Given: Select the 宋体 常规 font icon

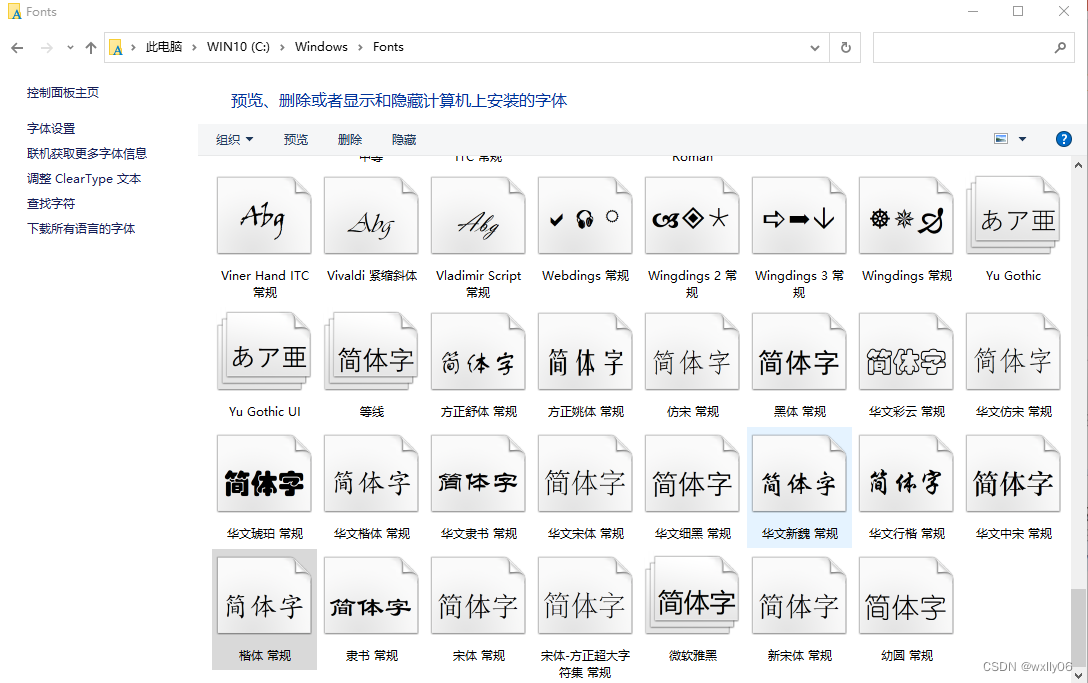Looking at the screenshot, I should tap(478, 596).
